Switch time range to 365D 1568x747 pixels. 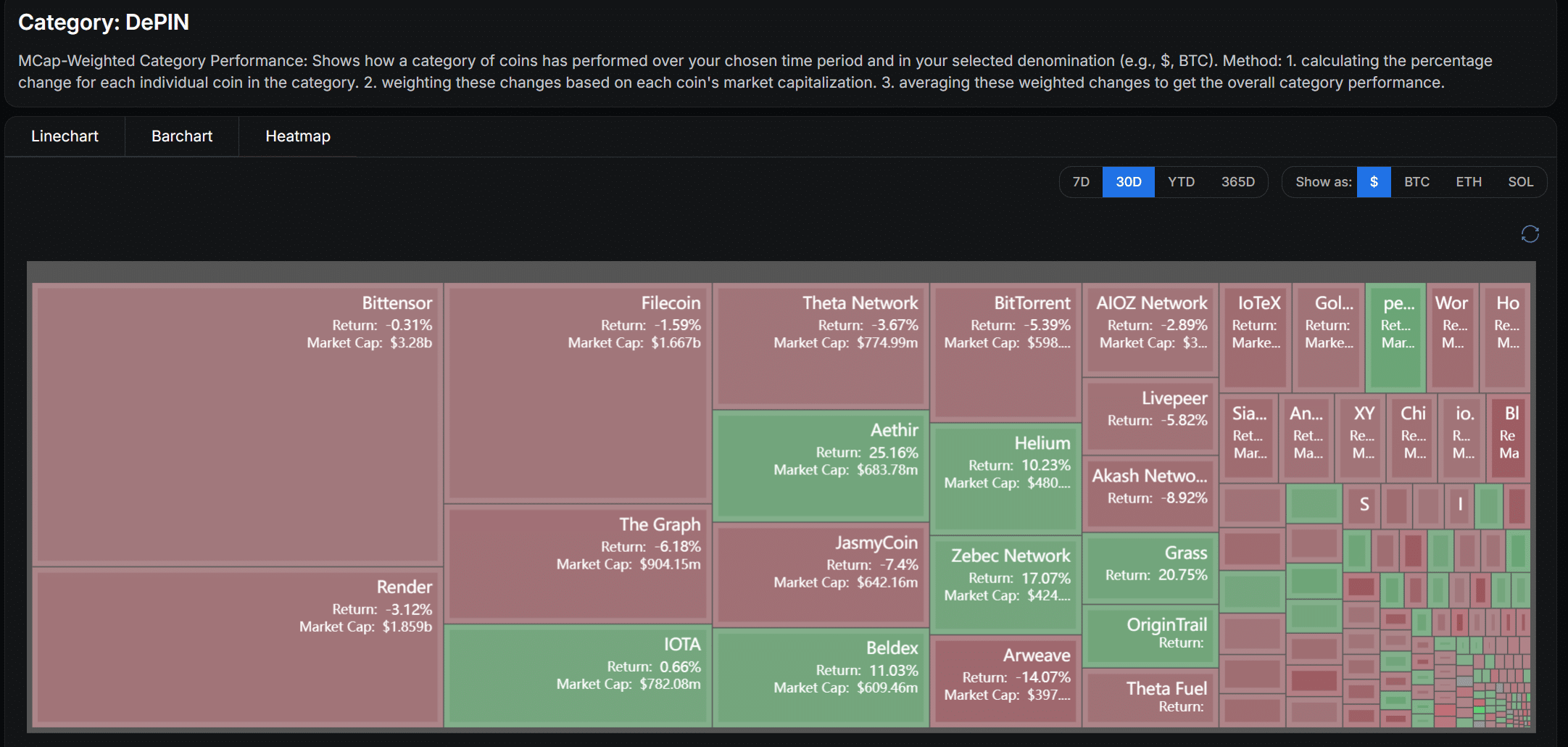click(1237, 182)
